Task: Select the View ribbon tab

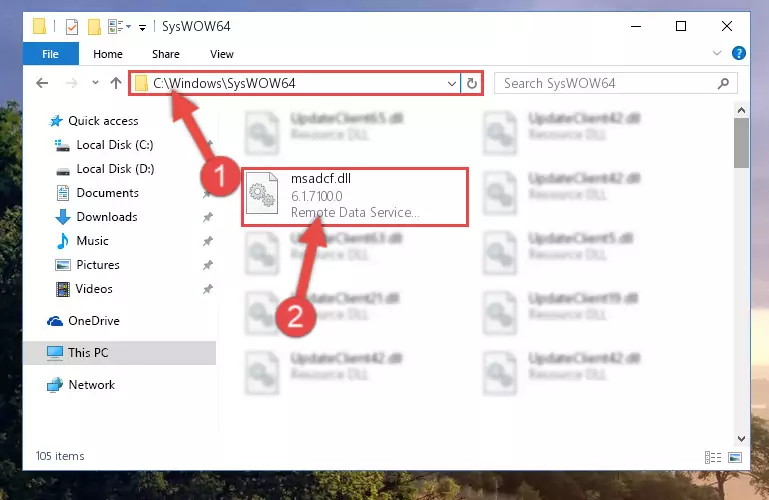Action: 222,54
